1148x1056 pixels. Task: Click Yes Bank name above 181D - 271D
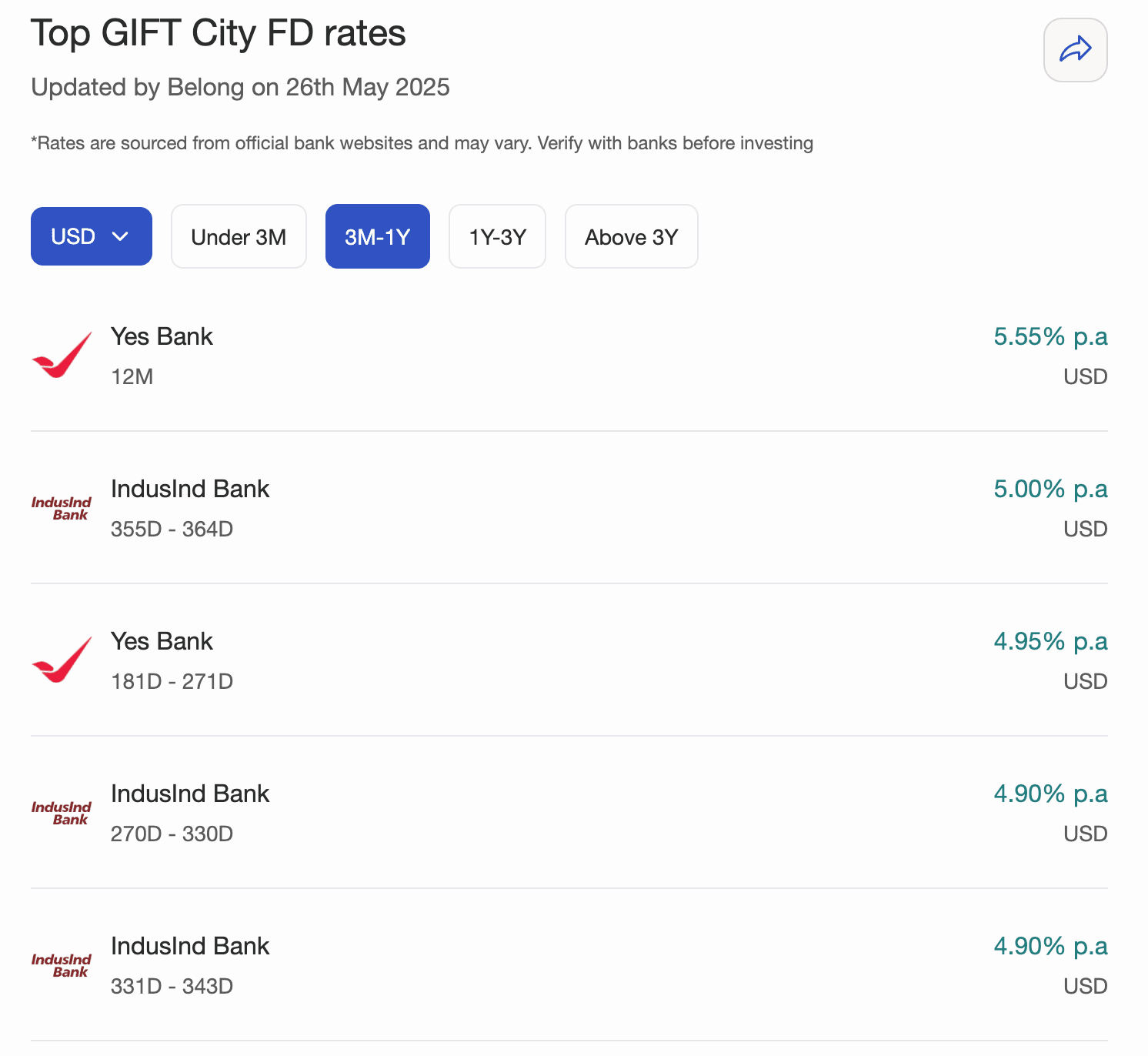(162, 641)
